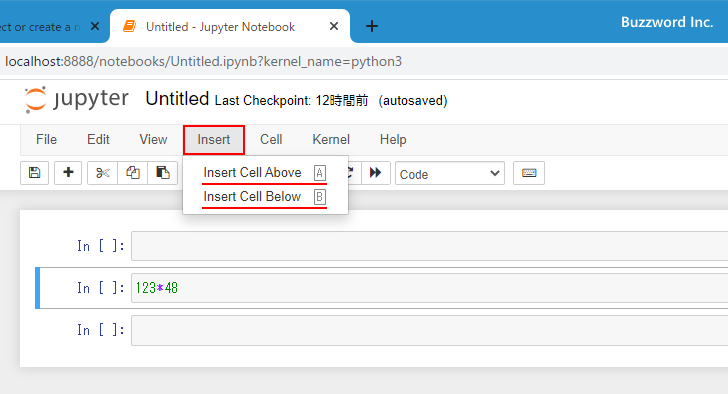Close the Untitled Jupyter Notebook tab
The image size is (728, 394).
pyautogui.click(x=334, y=26)
